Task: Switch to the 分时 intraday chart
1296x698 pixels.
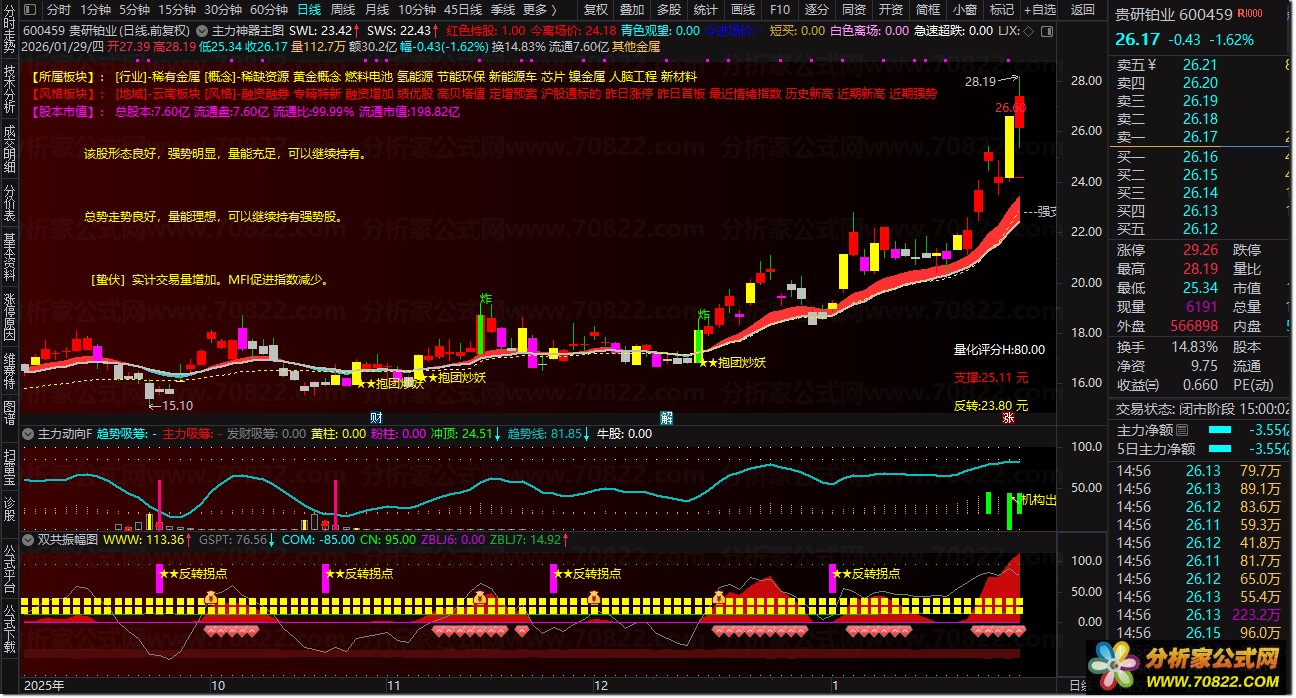Action: tap(58, 9)
